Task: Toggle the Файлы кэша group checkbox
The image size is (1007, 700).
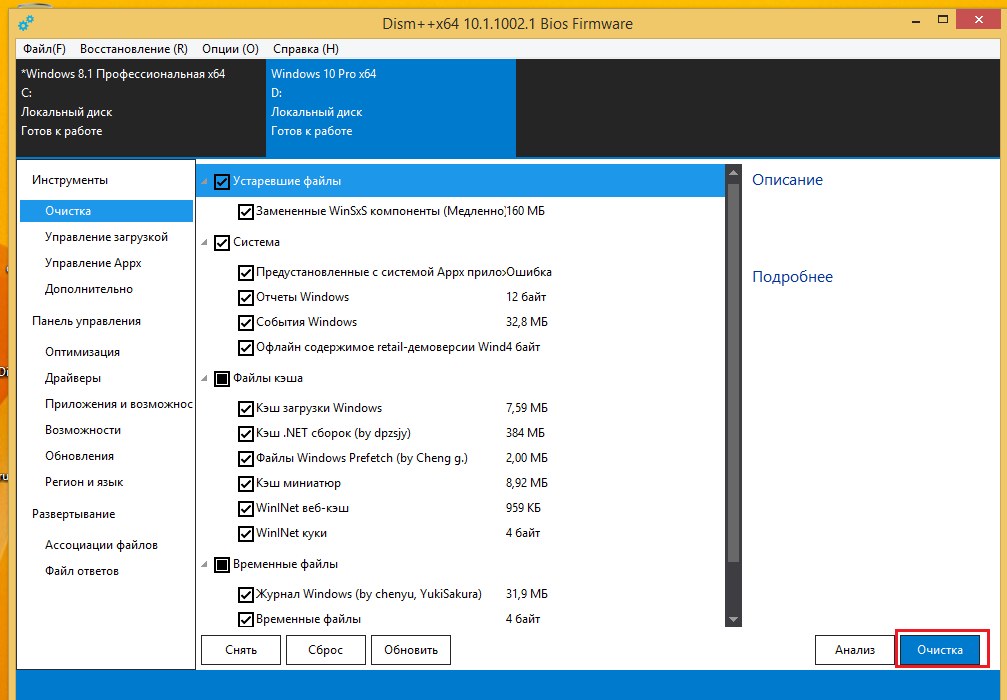Action: 222,379
